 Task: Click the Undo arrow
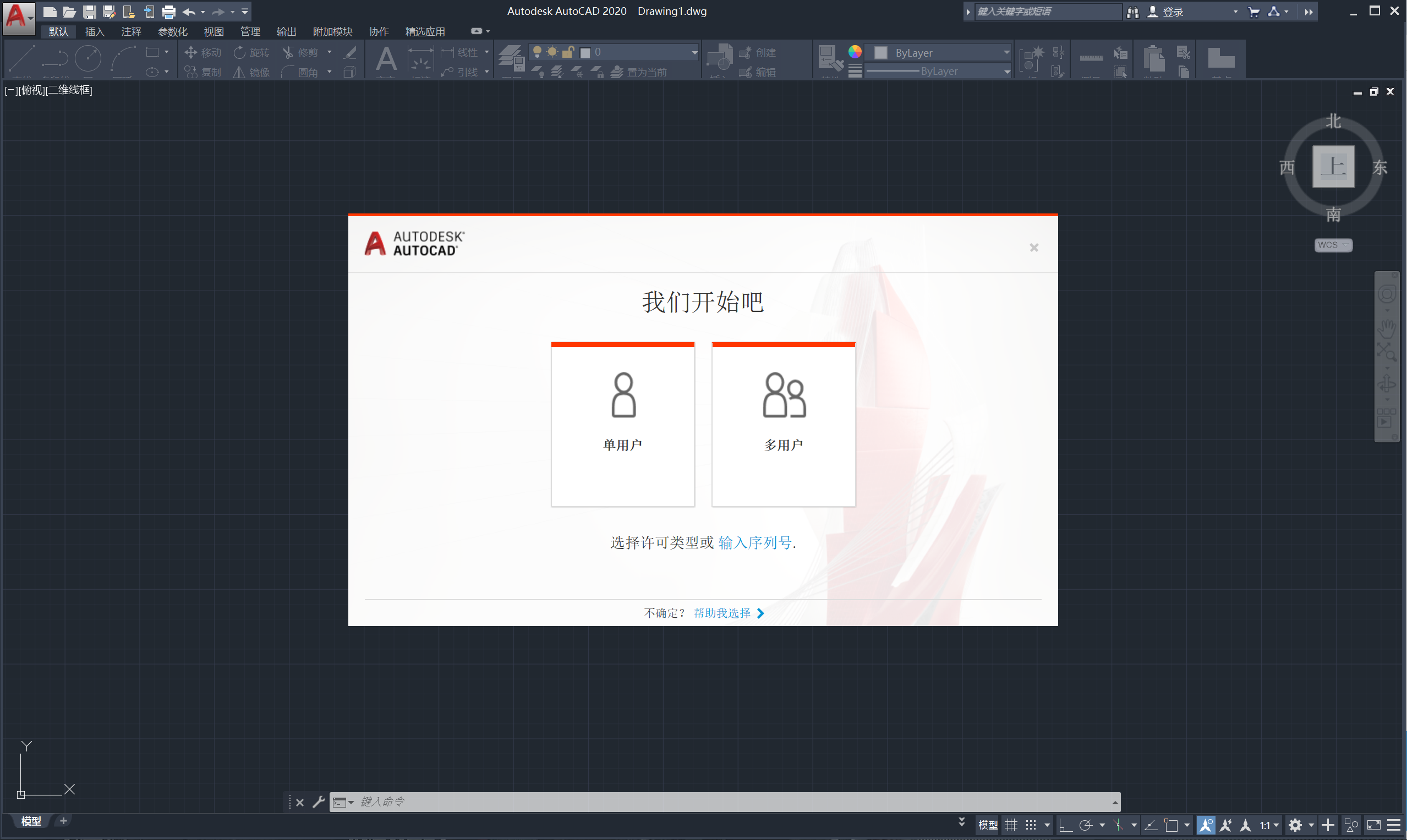(x=189, y=12)
